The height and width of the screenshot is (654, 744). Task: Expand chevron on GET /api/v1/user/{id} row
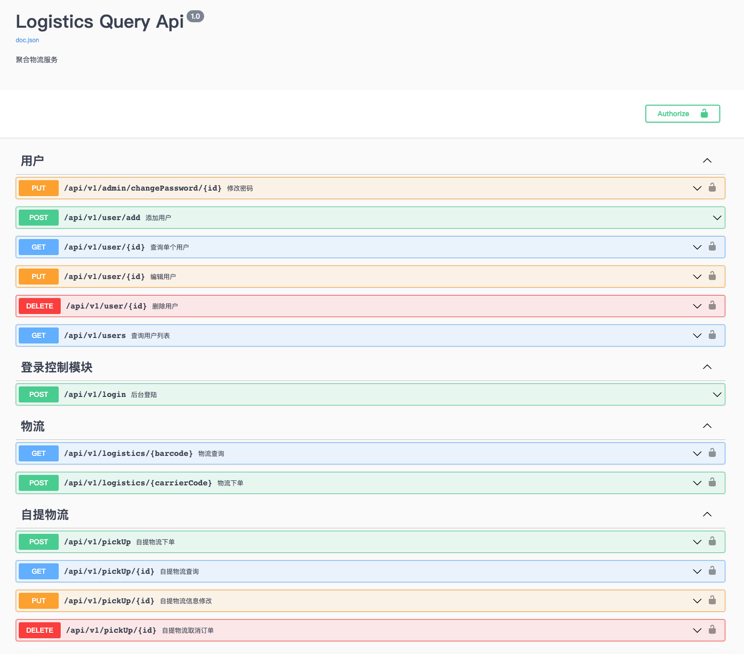point(697,247)
